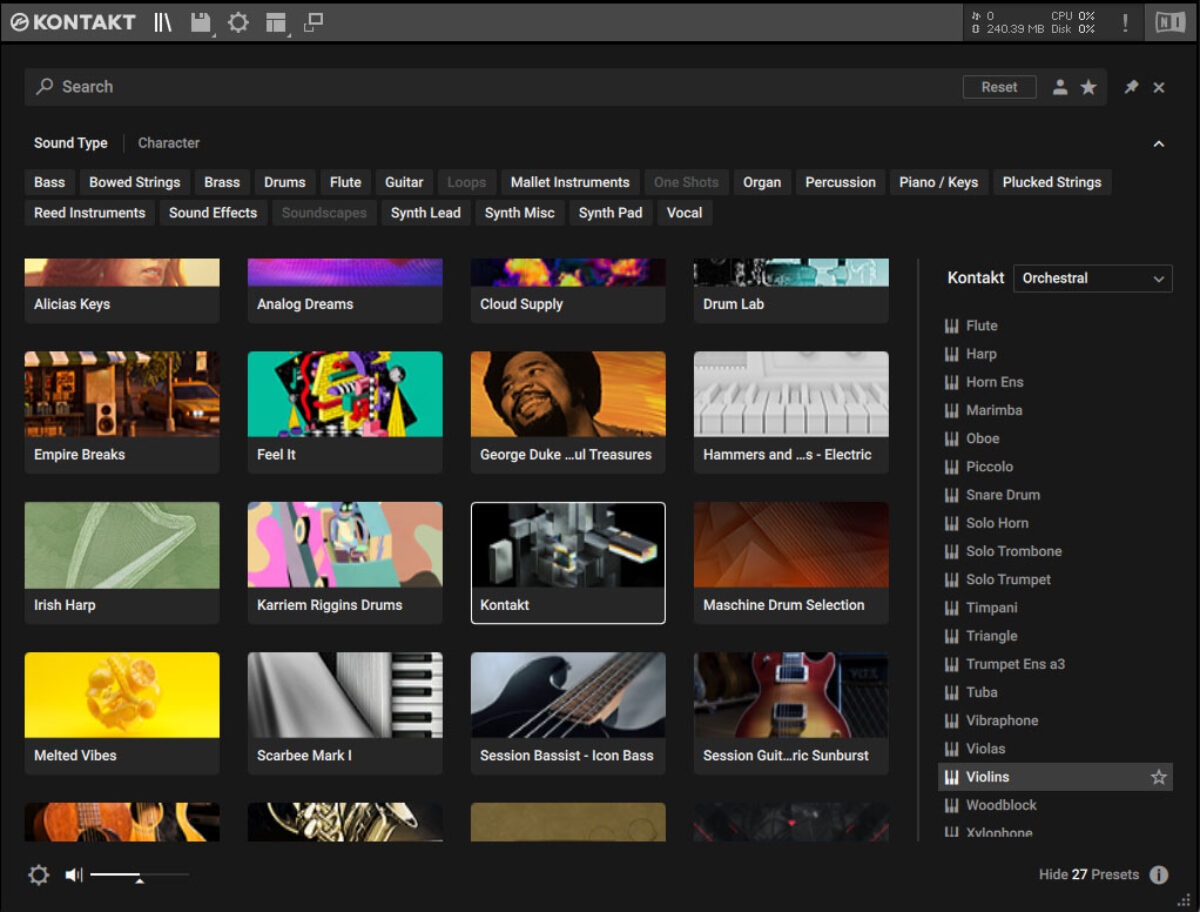Collapse the tag filter with chevron

point(1159,144)
